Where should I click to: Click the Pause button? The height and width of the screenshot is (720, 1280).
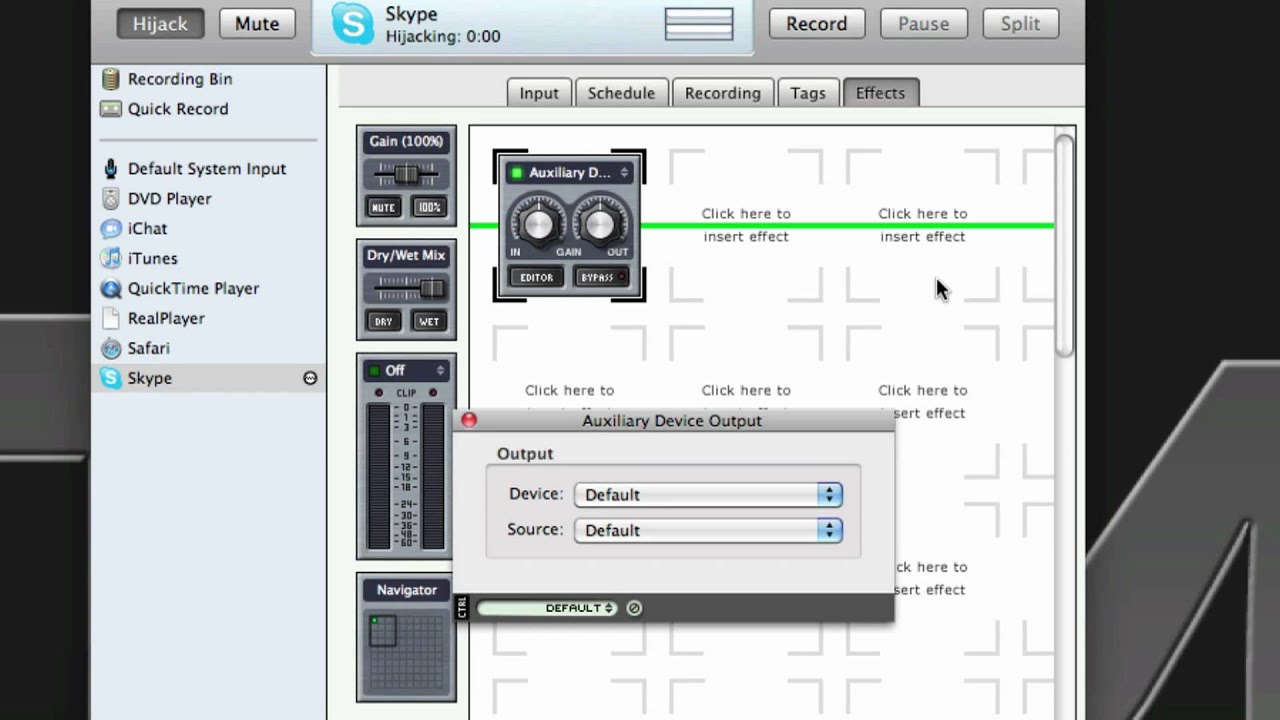coord(923,24)
